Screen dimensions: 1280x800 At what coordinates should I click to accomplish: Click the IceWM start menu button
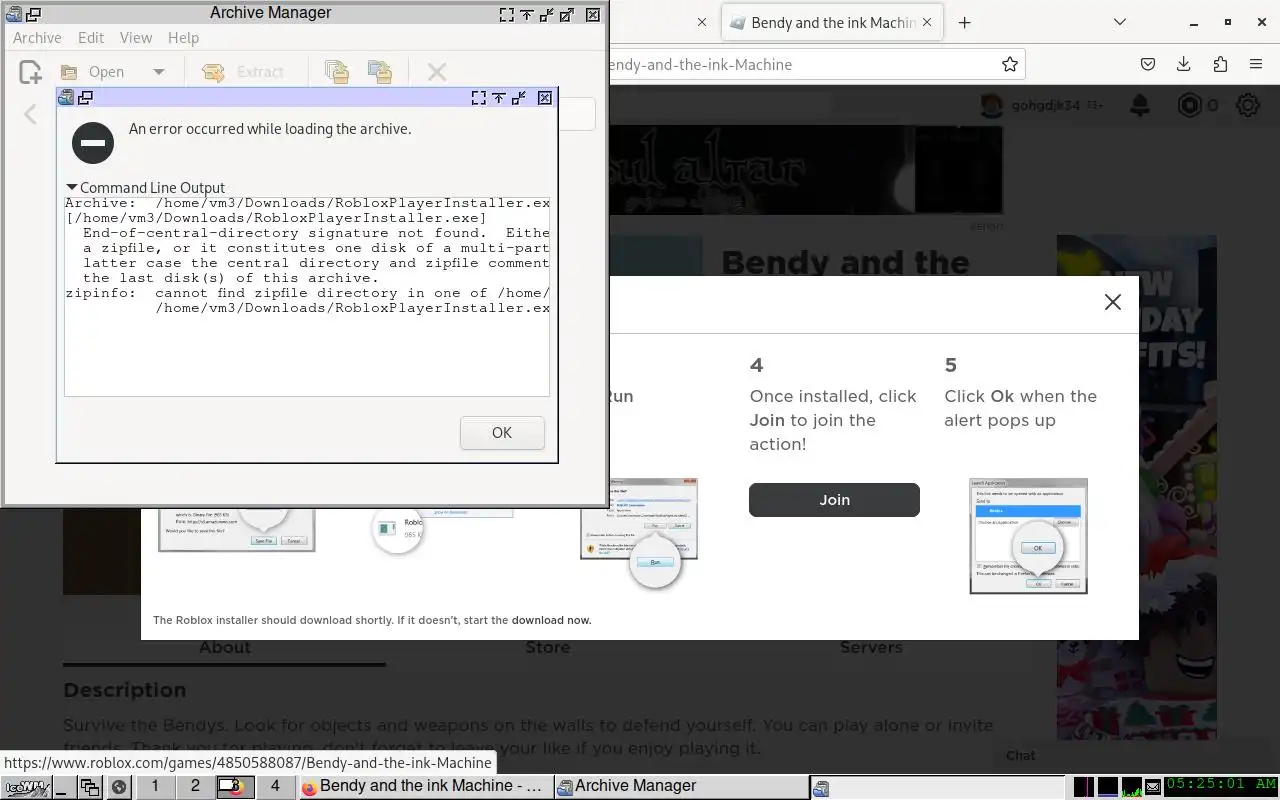pyautogui.click(x=26, y=787)
